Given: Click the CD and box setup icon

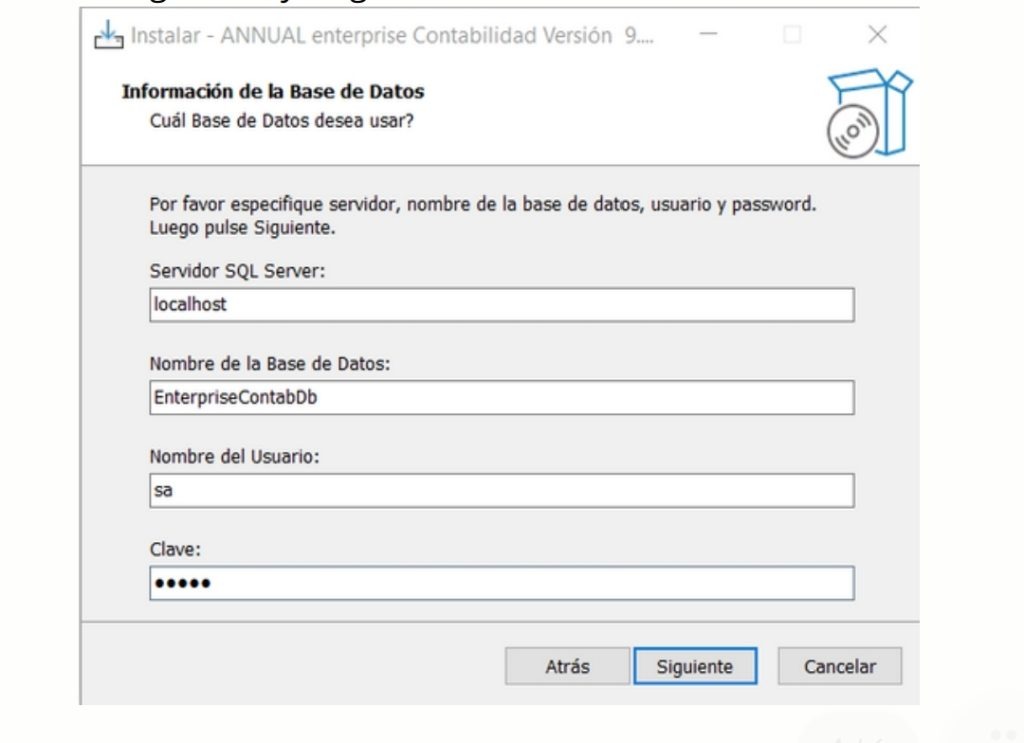Looking at the screenshot, I should pyautogui.click(x=868, y=114).
